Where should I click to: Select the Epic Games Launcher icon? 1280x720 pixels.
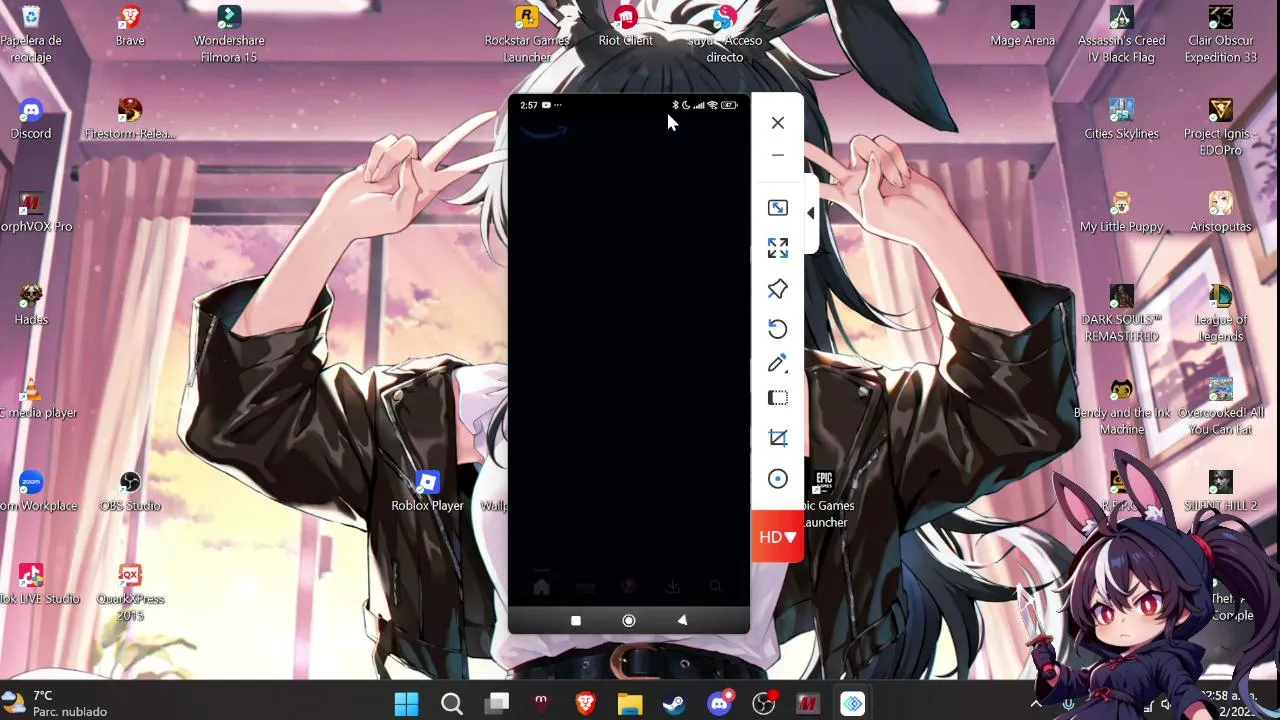pos(826,499)
